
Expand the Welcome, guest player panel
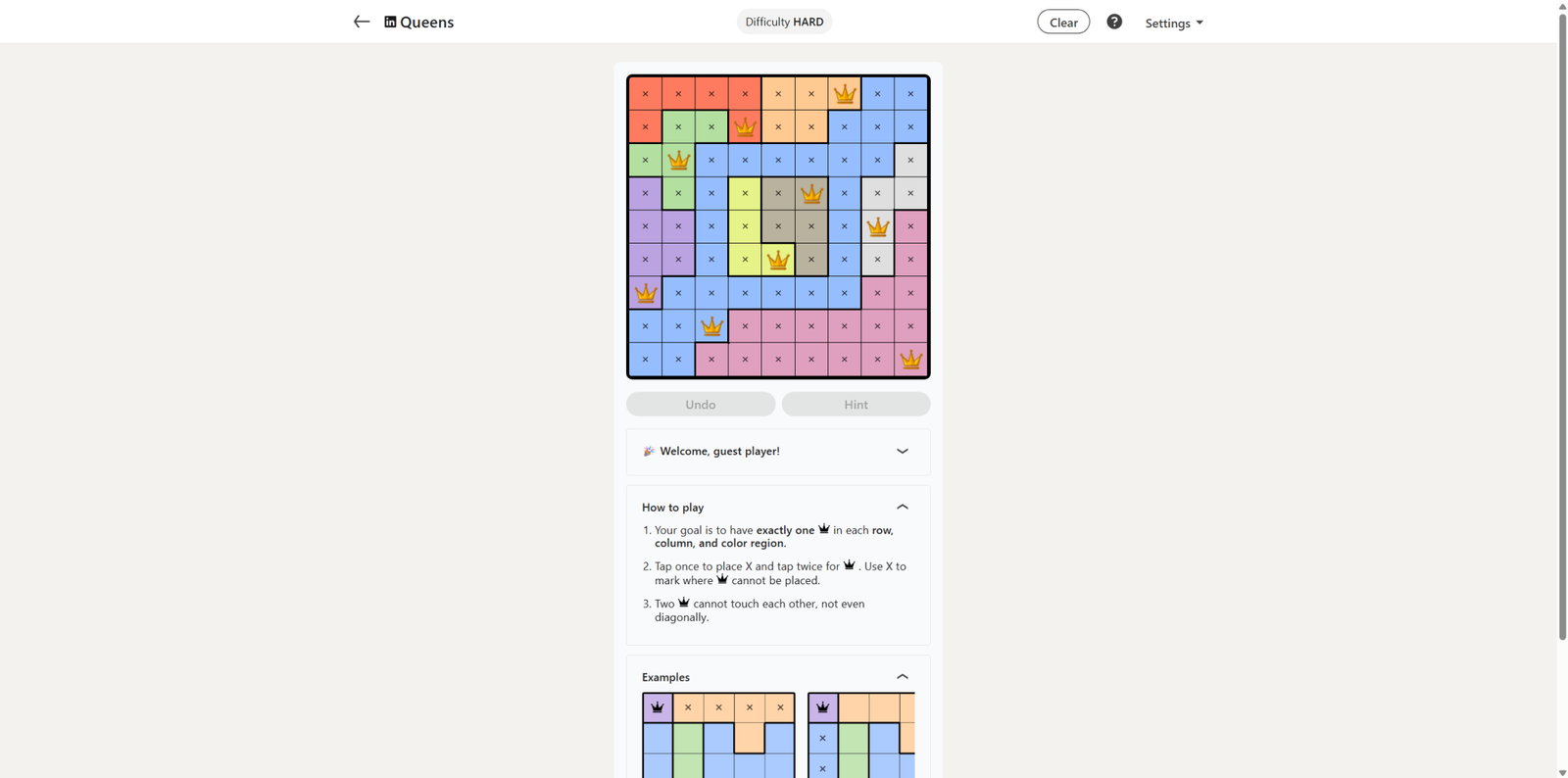[x=902, y=451]
